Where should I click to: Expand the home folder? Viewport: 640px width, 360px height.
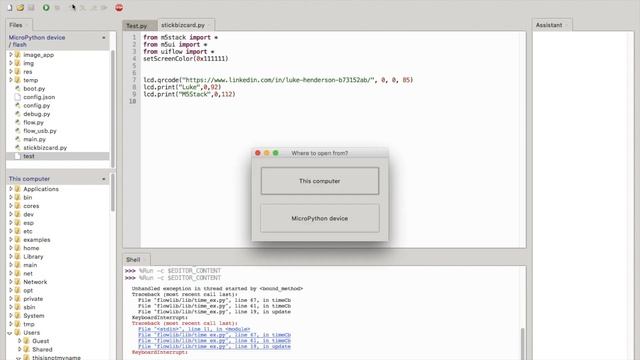pos(11,248)
